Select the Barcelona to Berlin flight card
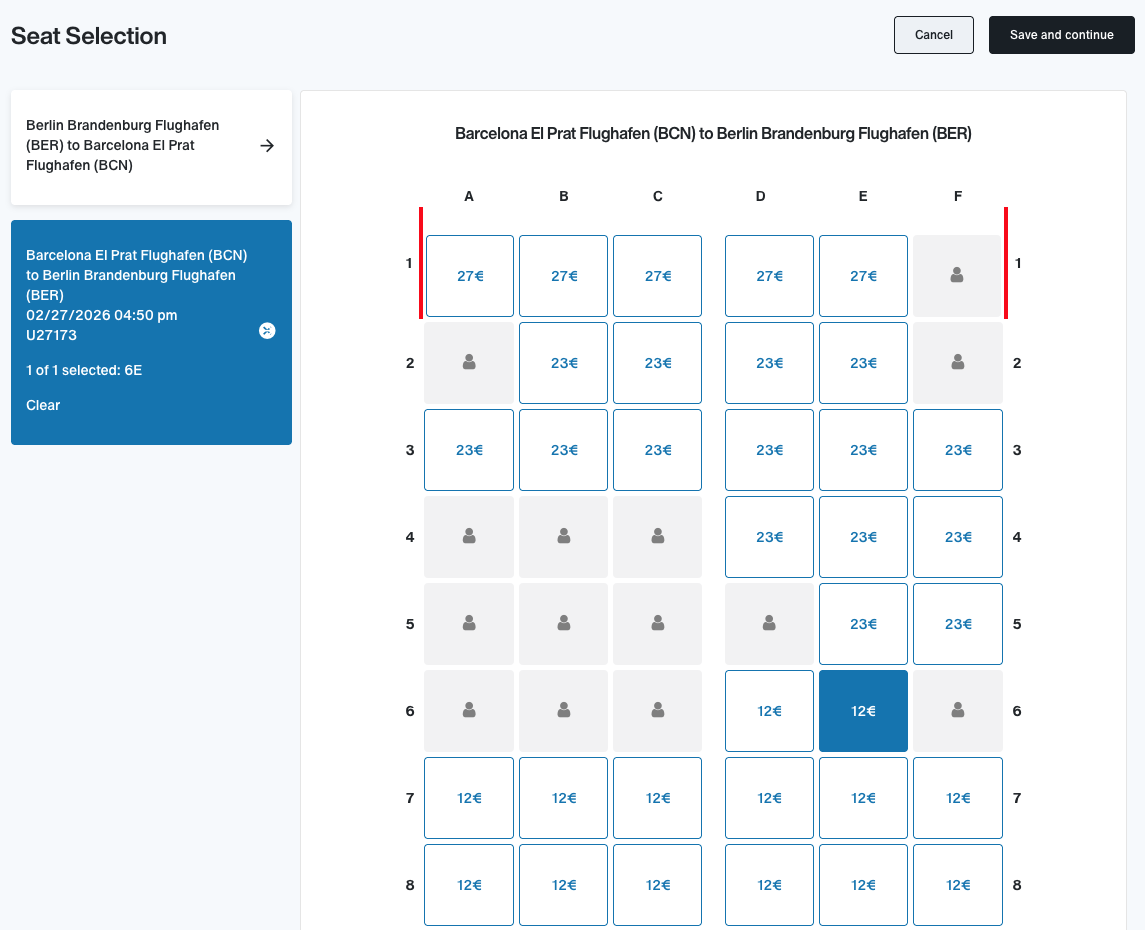Viewport: 1145px width, 930px height. [151, 332]
